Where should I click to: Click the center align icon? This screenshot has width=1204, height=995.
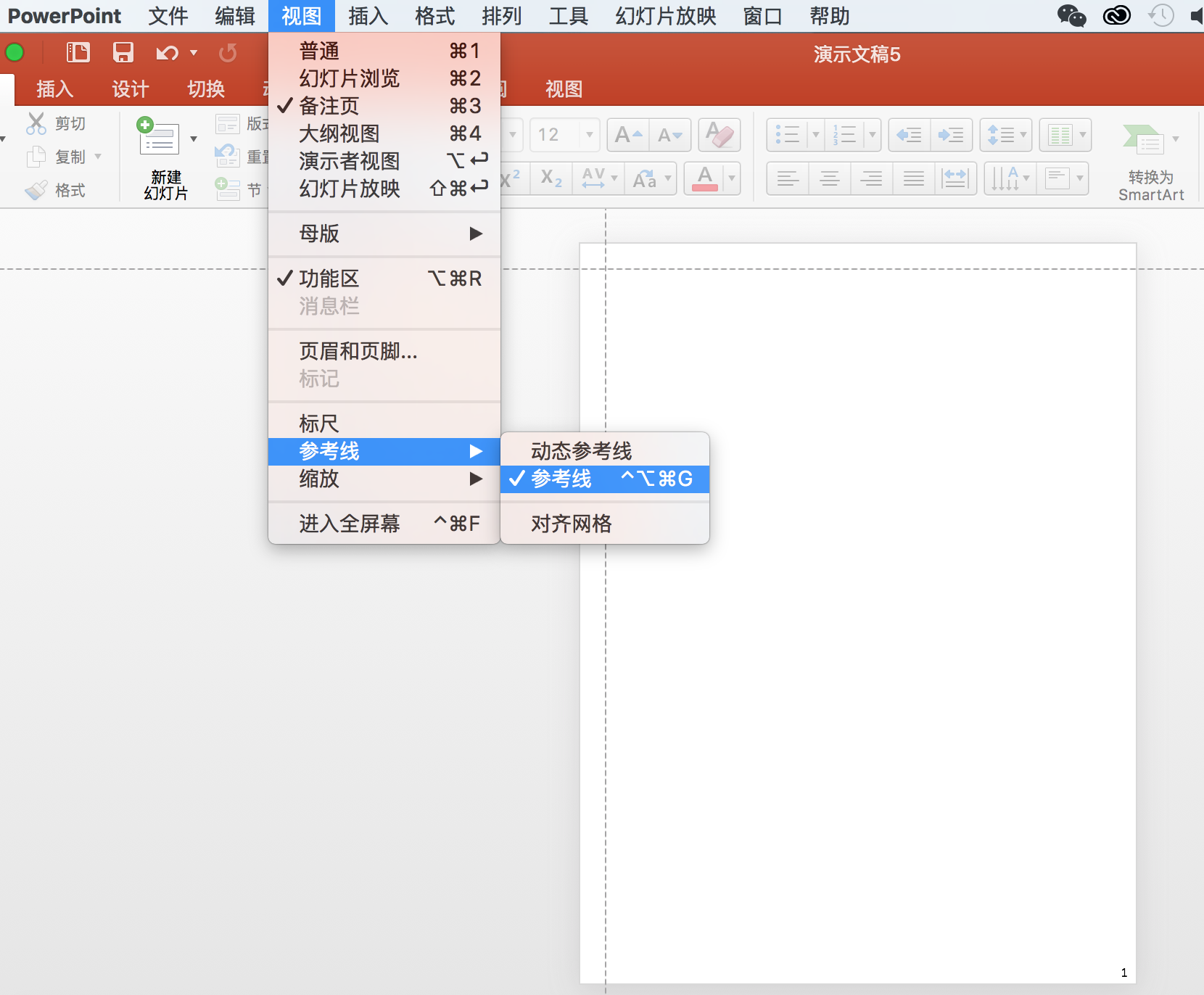click(830, 178)
